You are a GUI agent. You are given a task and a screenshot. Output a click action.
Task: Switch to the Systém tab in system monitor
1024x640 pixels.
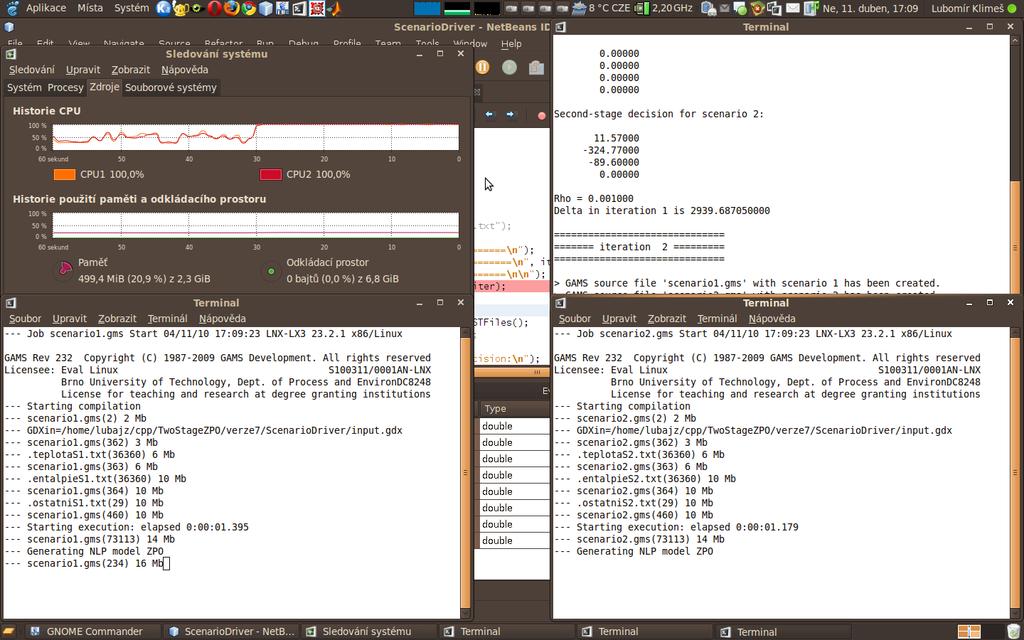point(24,88)
